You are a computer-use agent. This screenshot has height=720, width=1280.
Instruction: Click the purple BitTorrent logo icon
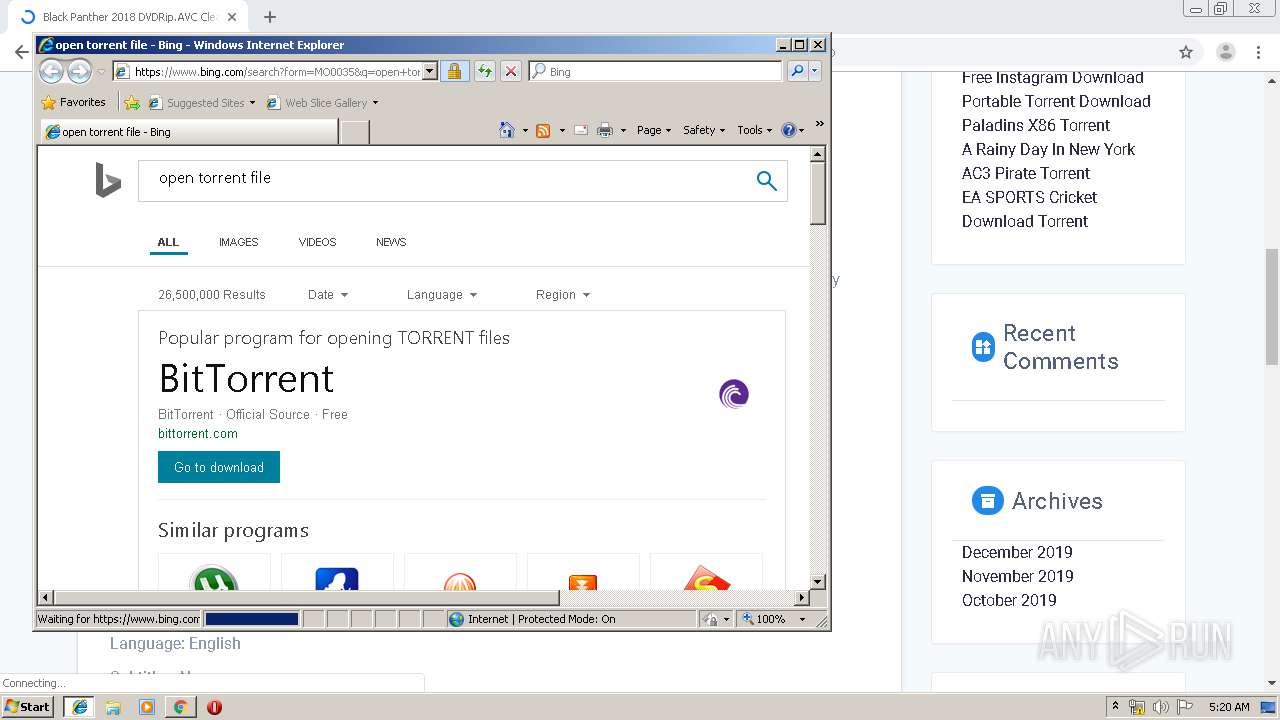(734, 394)
